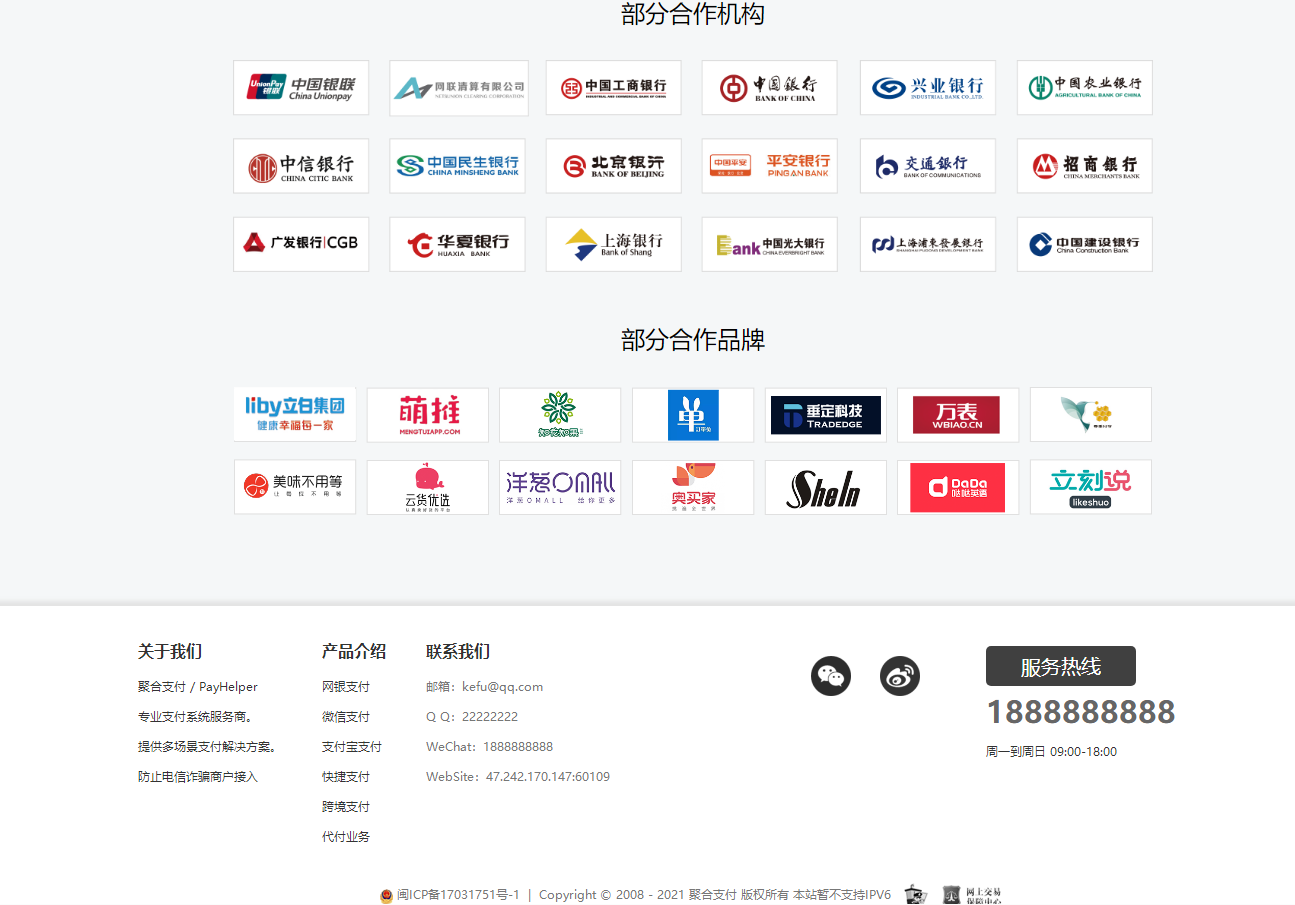
Task: Click the police mascot badge in footer
Action: click(916, 895)
